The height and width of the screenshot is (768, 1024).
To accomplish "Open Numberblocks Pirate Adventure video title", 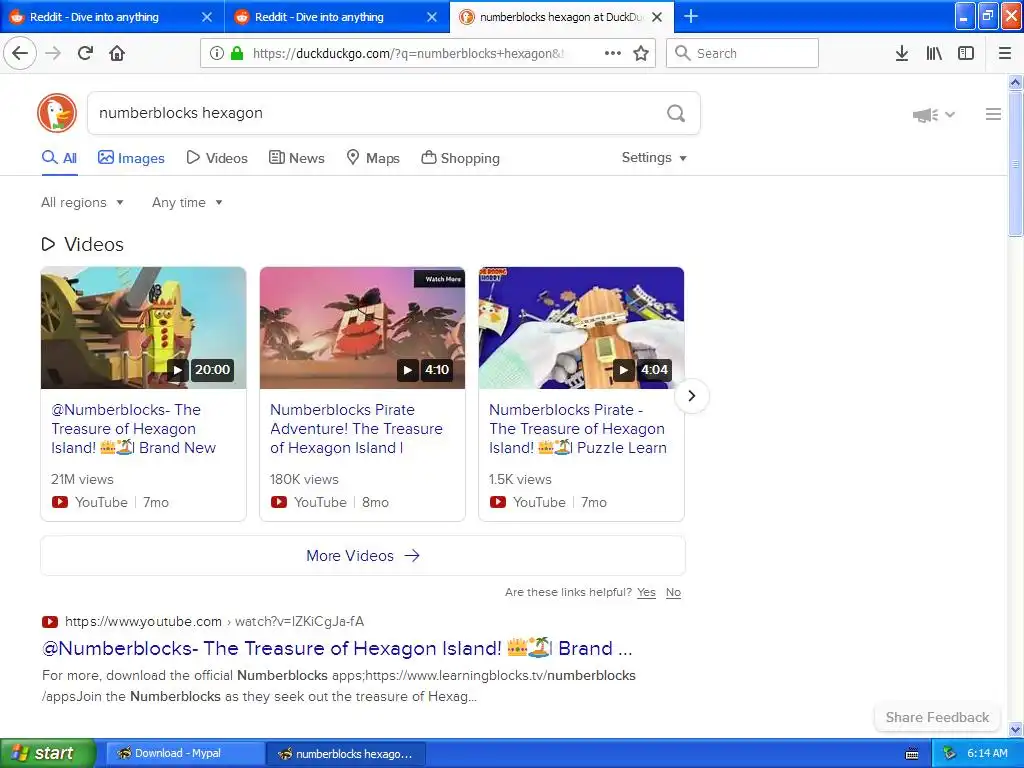I will [x=357, y=428].
